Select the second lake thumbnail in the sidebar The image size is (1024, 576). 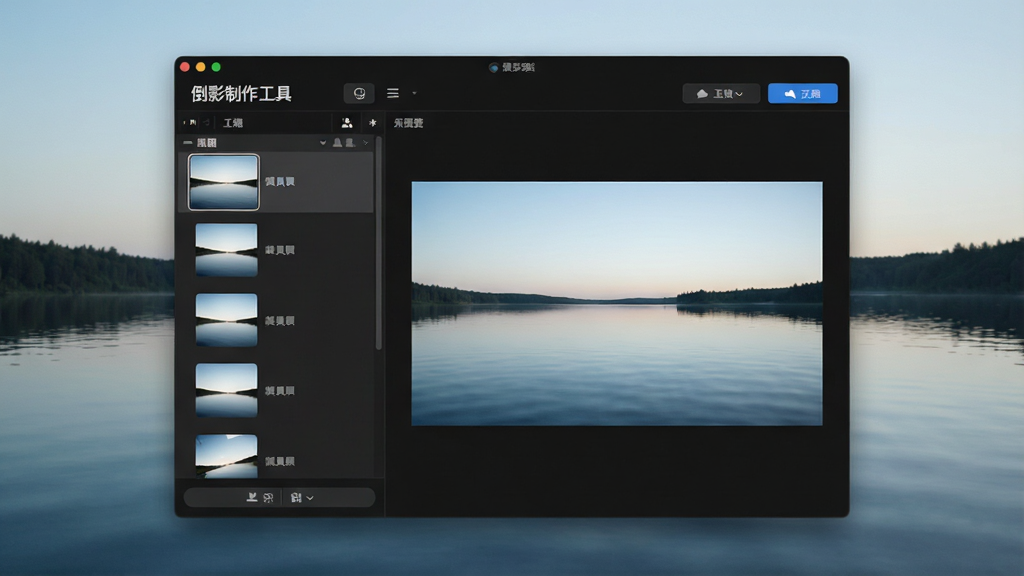tap(227, 250)
